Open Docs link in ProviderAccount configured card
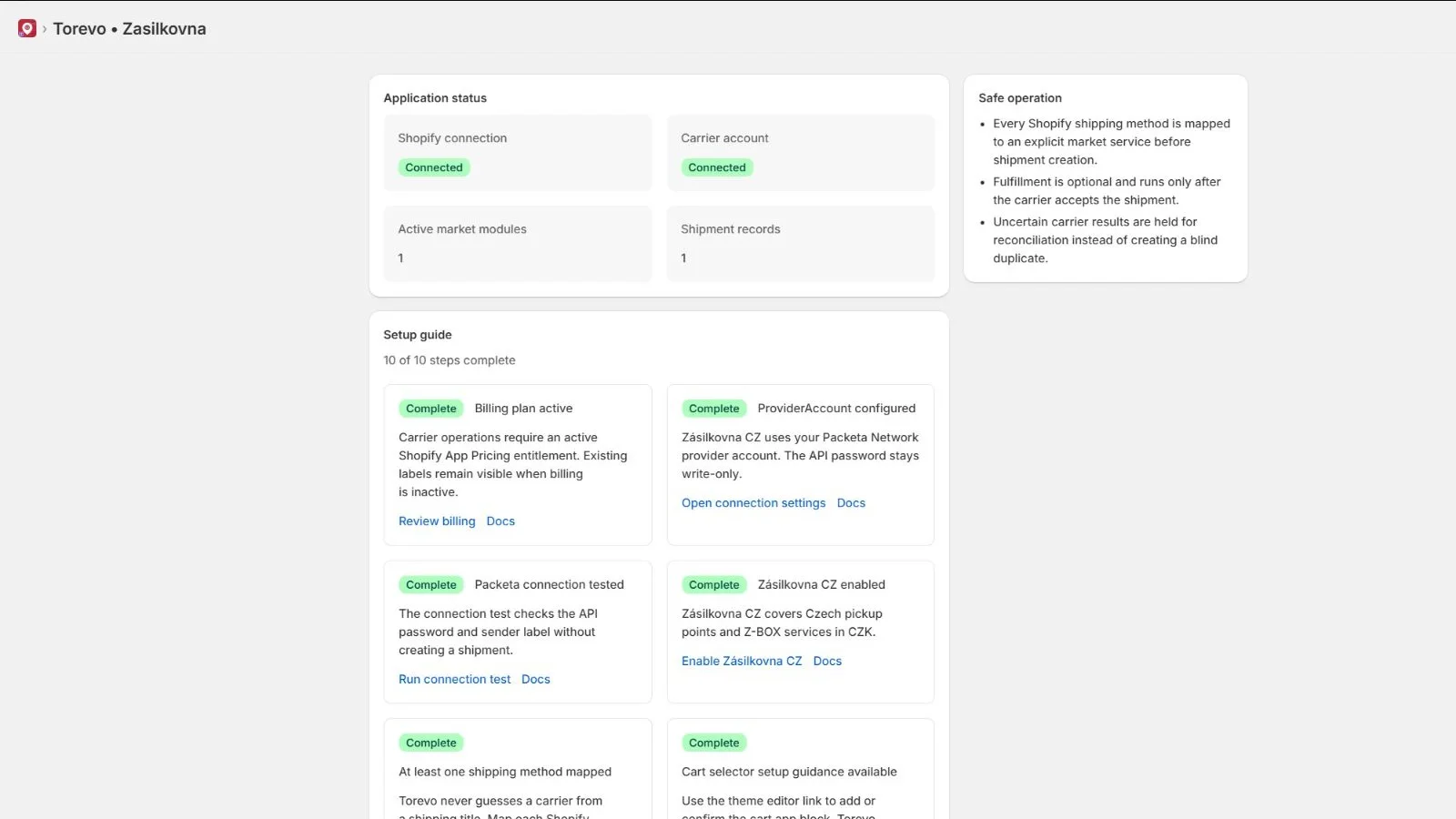This screenshot has width=1456, height=819. (851, 503)
